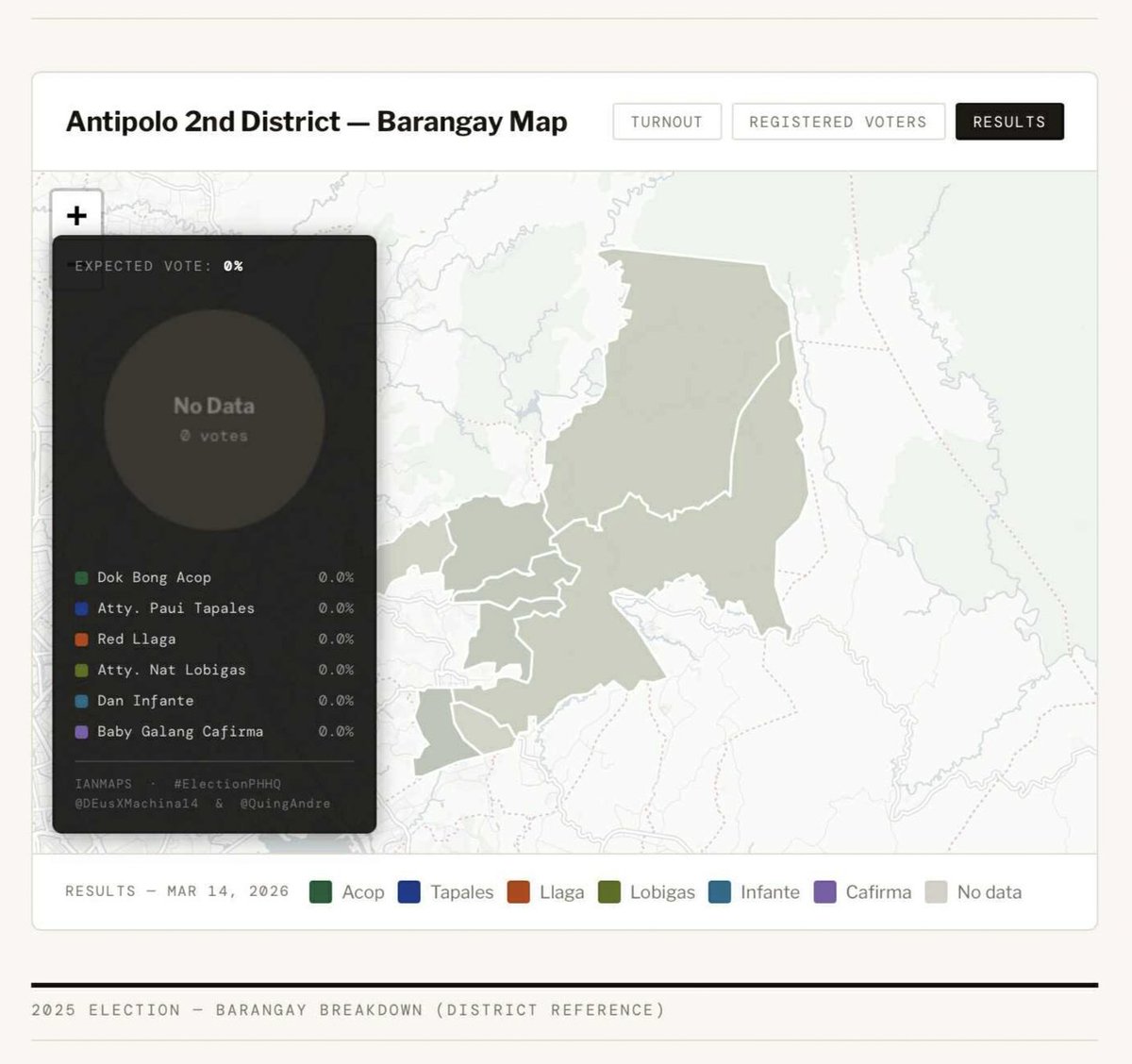
Task: Click the Llaga legend label
Action: click(562, 892)
